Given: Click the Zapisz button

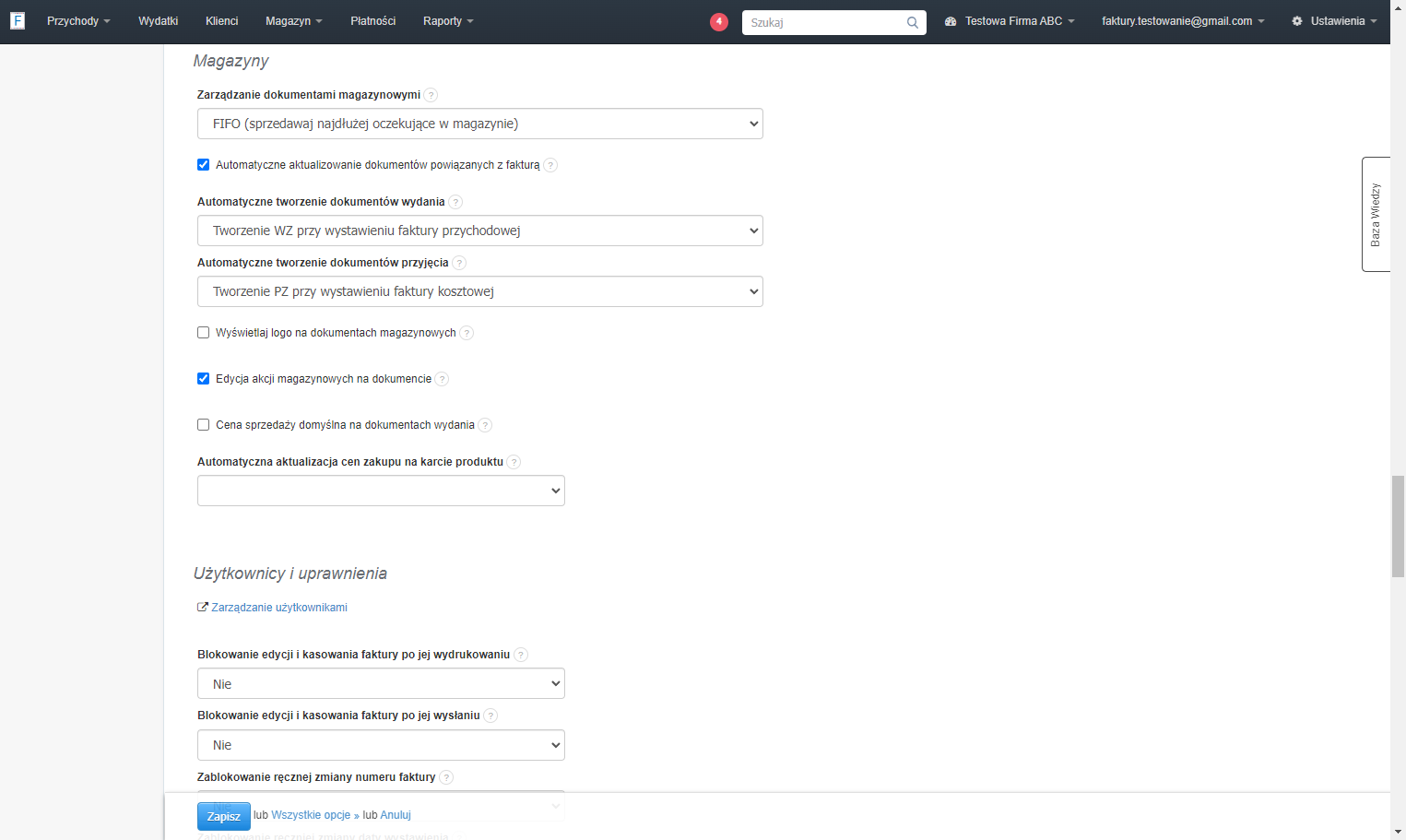Looking at the screenshot, I should 224,816.
